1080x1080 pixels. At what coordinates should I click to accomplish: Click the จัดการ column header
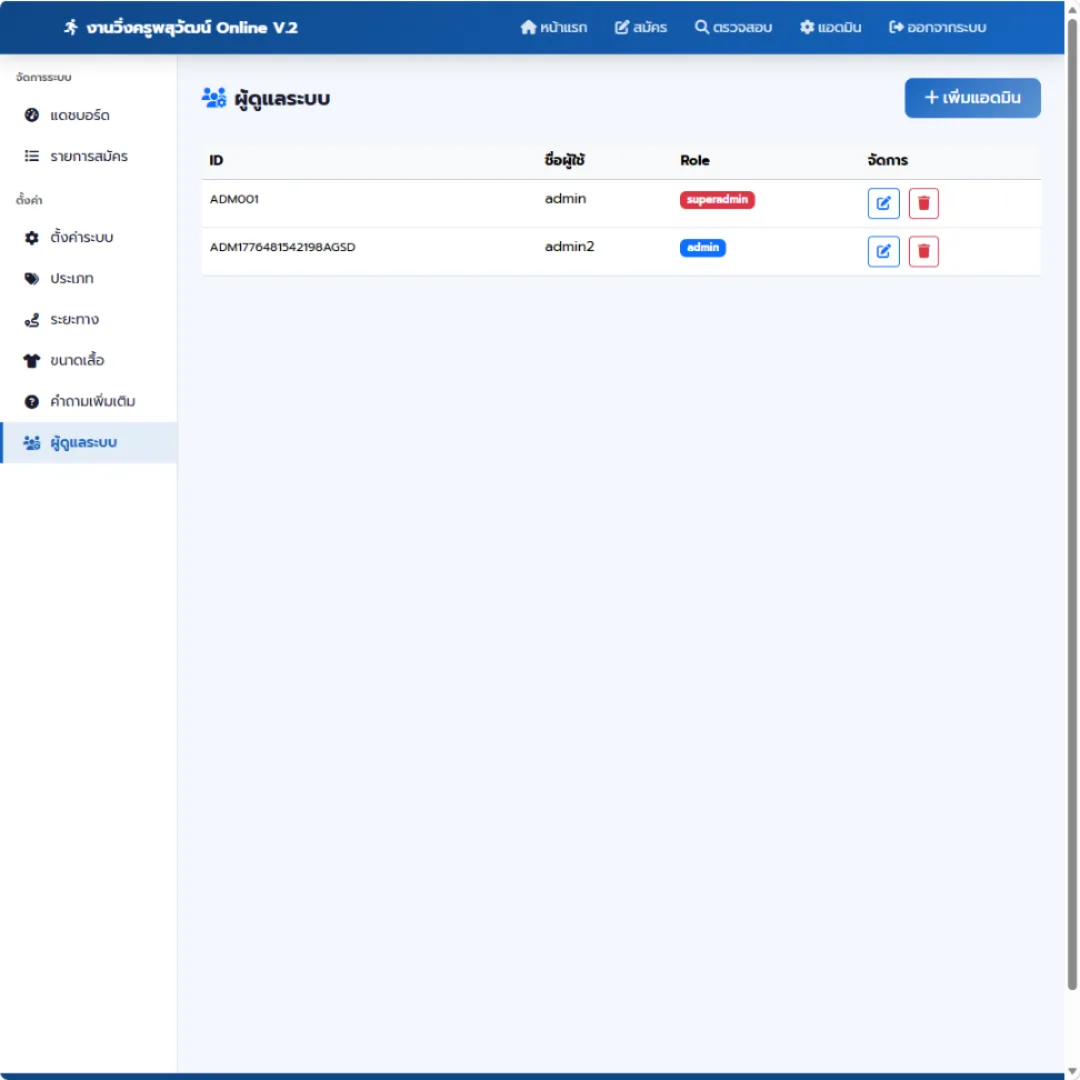[887, 160]
